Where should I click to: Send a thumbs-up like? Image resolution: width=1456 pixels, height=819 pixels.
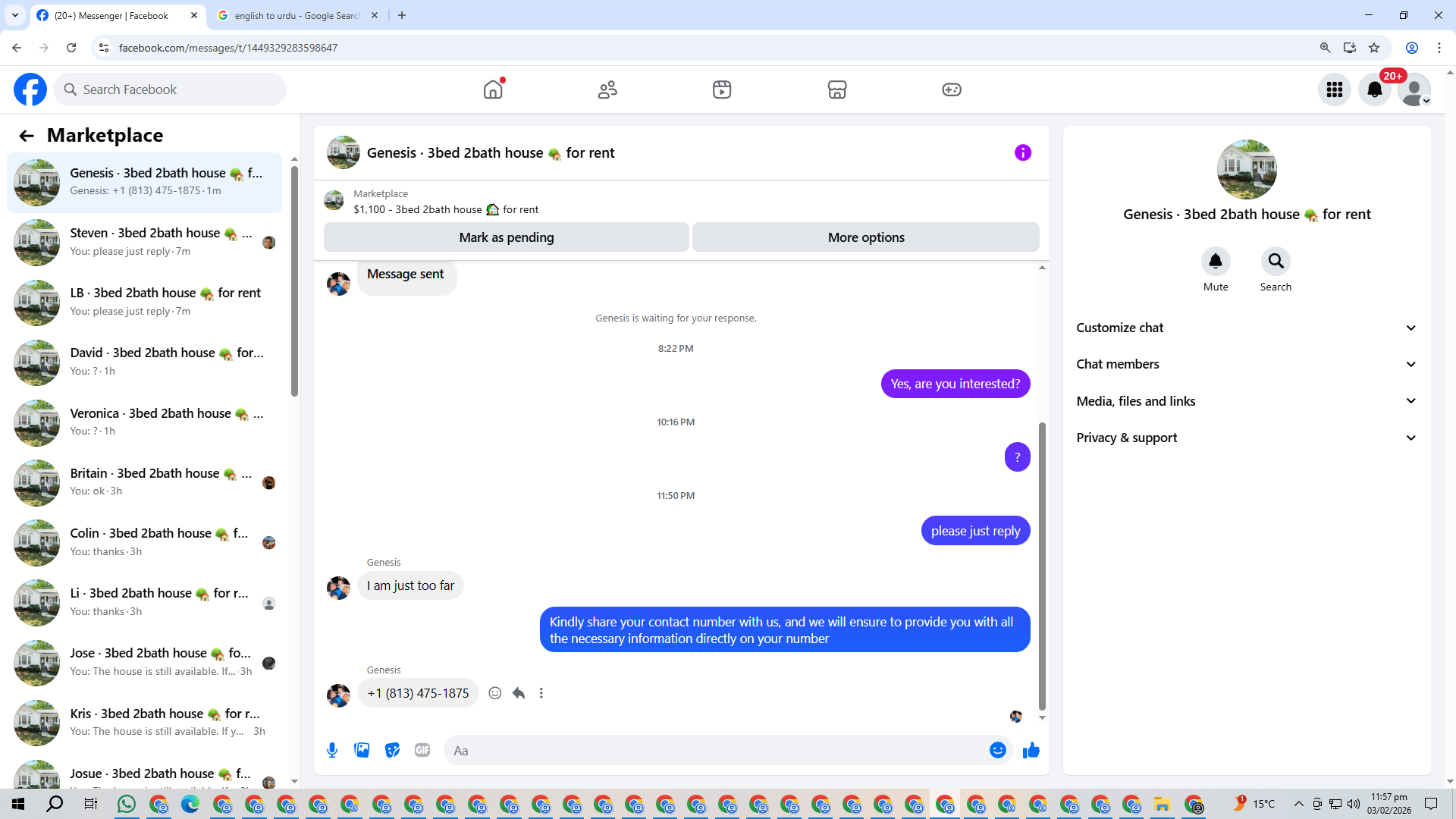(1031, 751)
